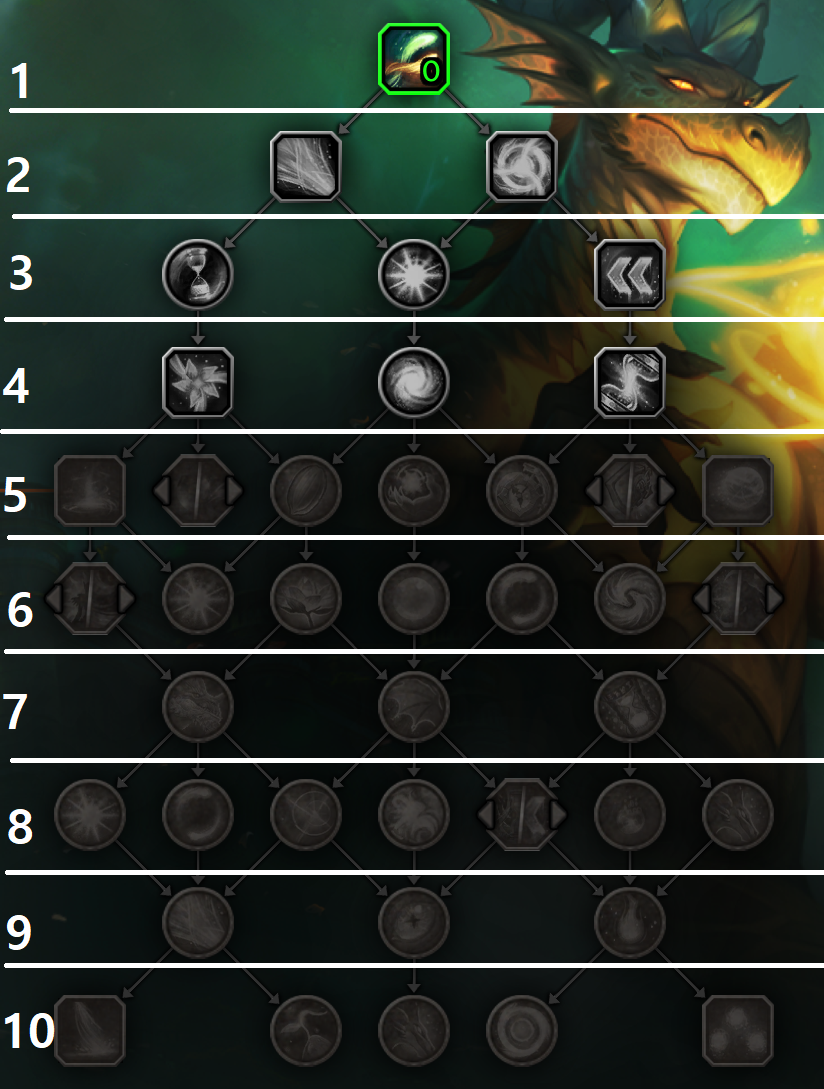824x1089 pixels.
Task: Click the swirl vortex talent in row 6
Action: 629,598
